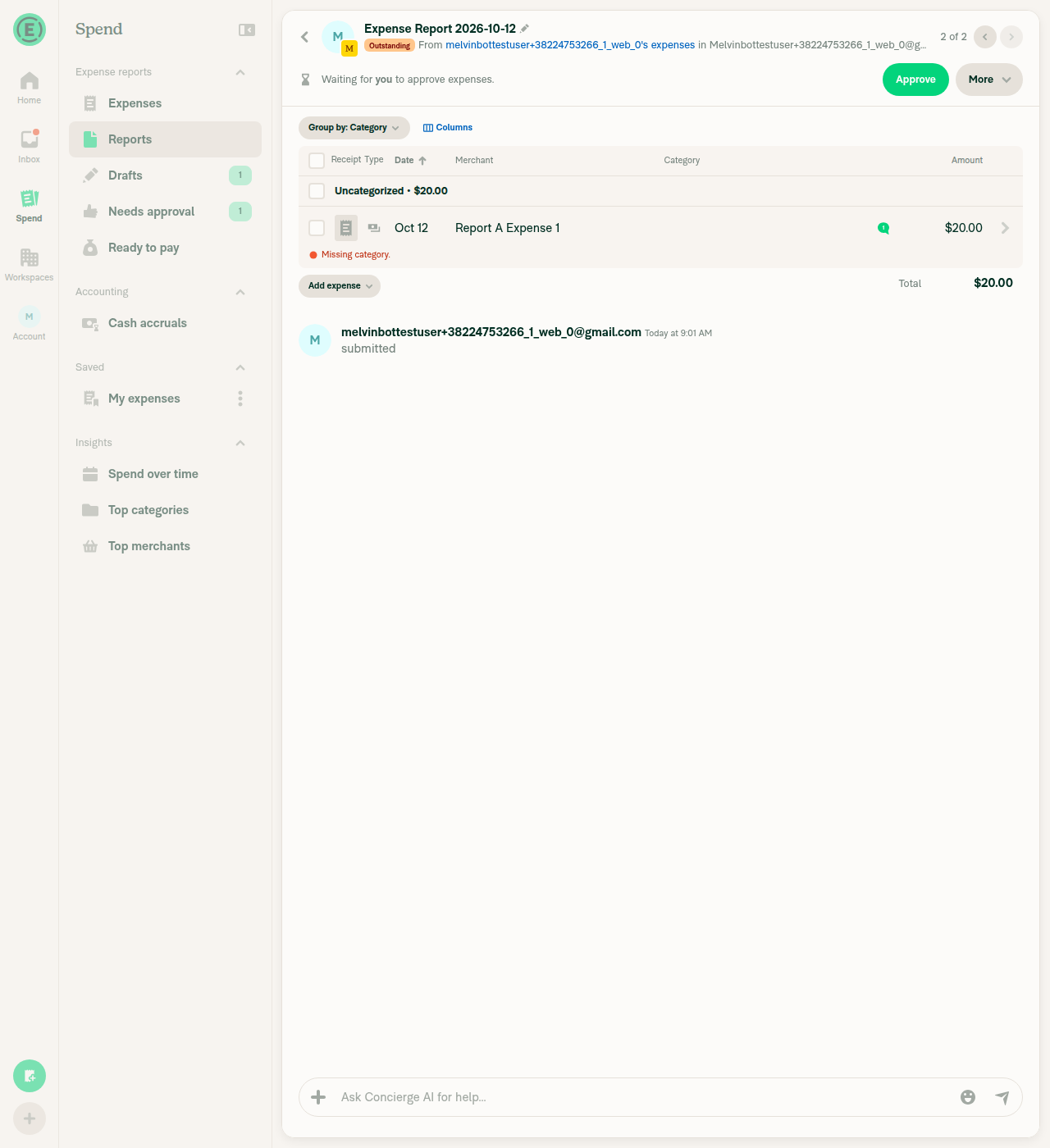
Task: Collapse the Expense reports section
Action: [240, 72]
